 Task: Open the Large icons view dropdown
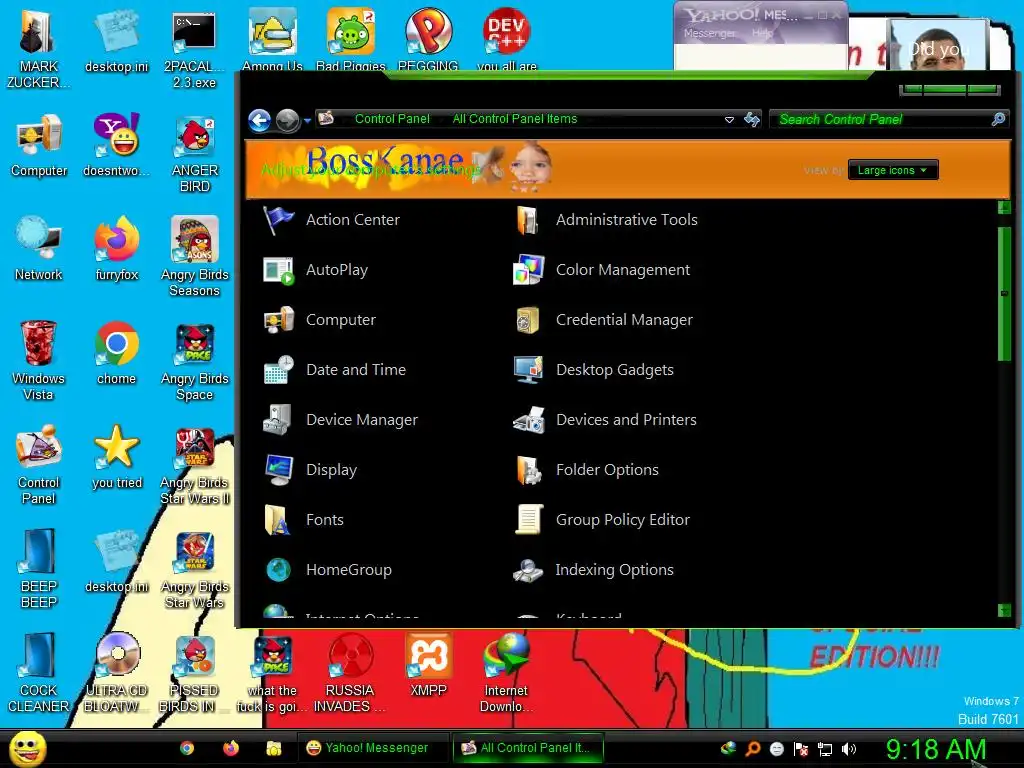coord(893,170)
